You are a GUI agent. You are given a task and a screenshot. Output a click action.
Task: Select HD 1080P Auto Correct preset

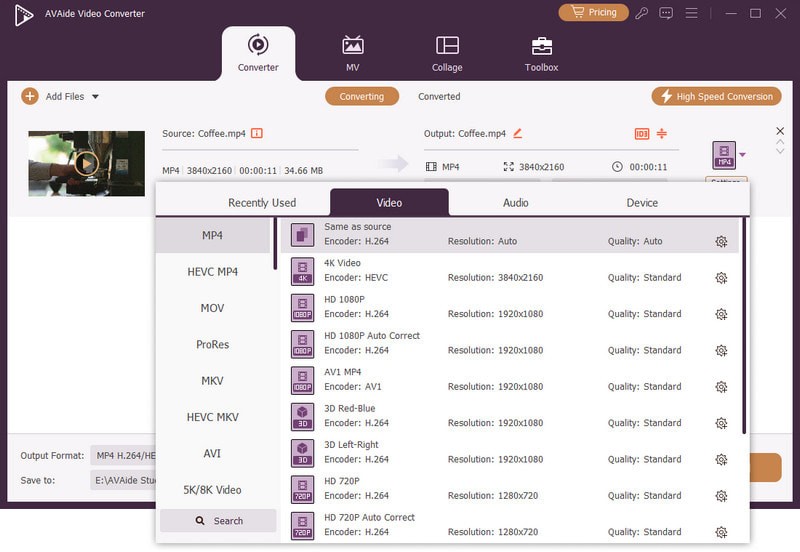tap(510, 343)
